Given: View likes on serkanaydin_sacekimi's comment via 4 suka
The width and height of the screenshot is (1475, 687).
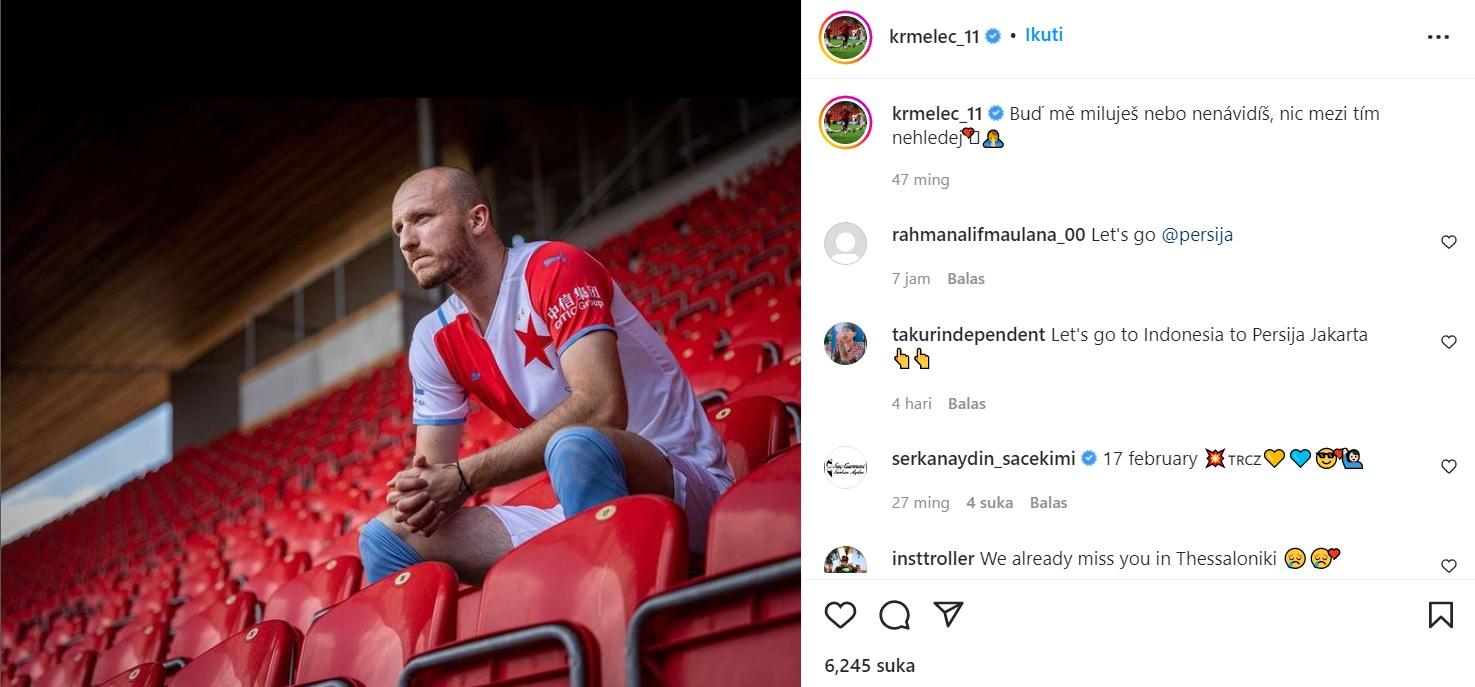Looking at the screenshot, I should point(989,502).
